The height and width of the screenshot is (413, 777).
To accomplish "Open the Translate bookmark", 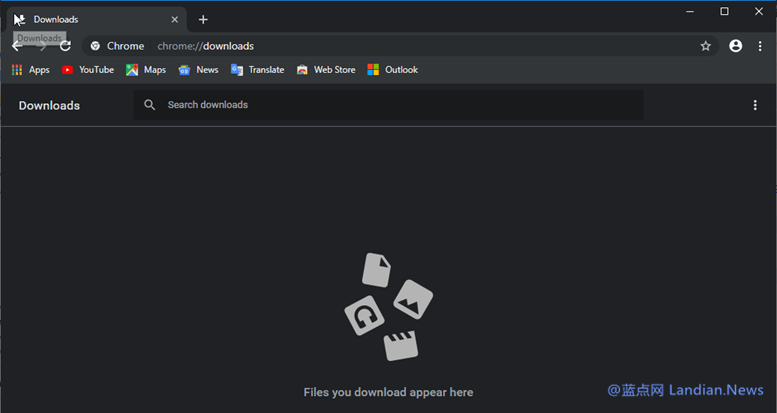I will click(x=257, y=70).
